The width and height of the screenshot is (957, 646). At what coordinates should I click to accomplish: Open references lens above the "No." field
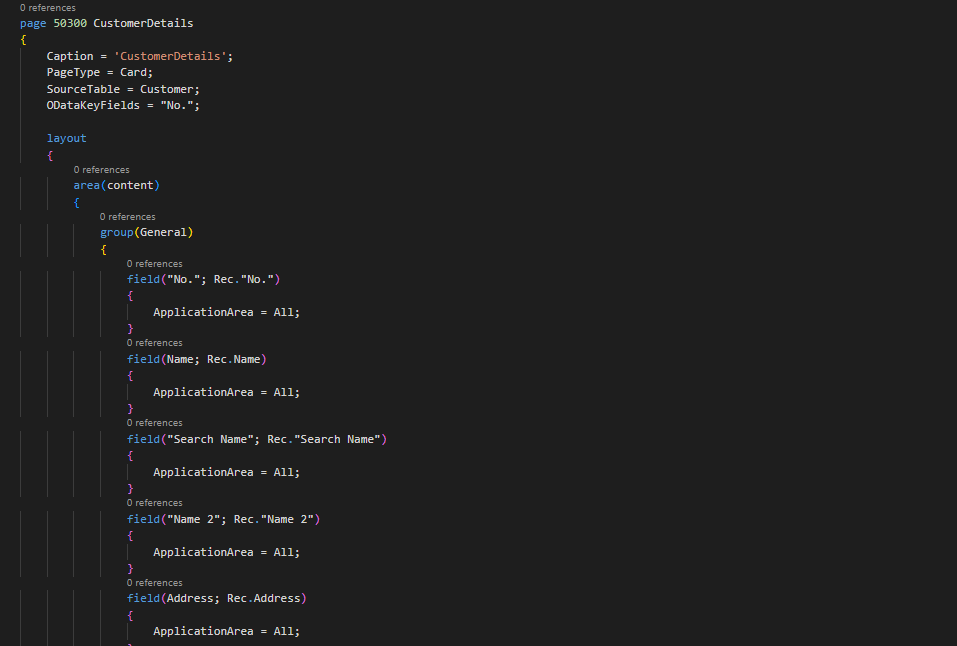(154, 264)
